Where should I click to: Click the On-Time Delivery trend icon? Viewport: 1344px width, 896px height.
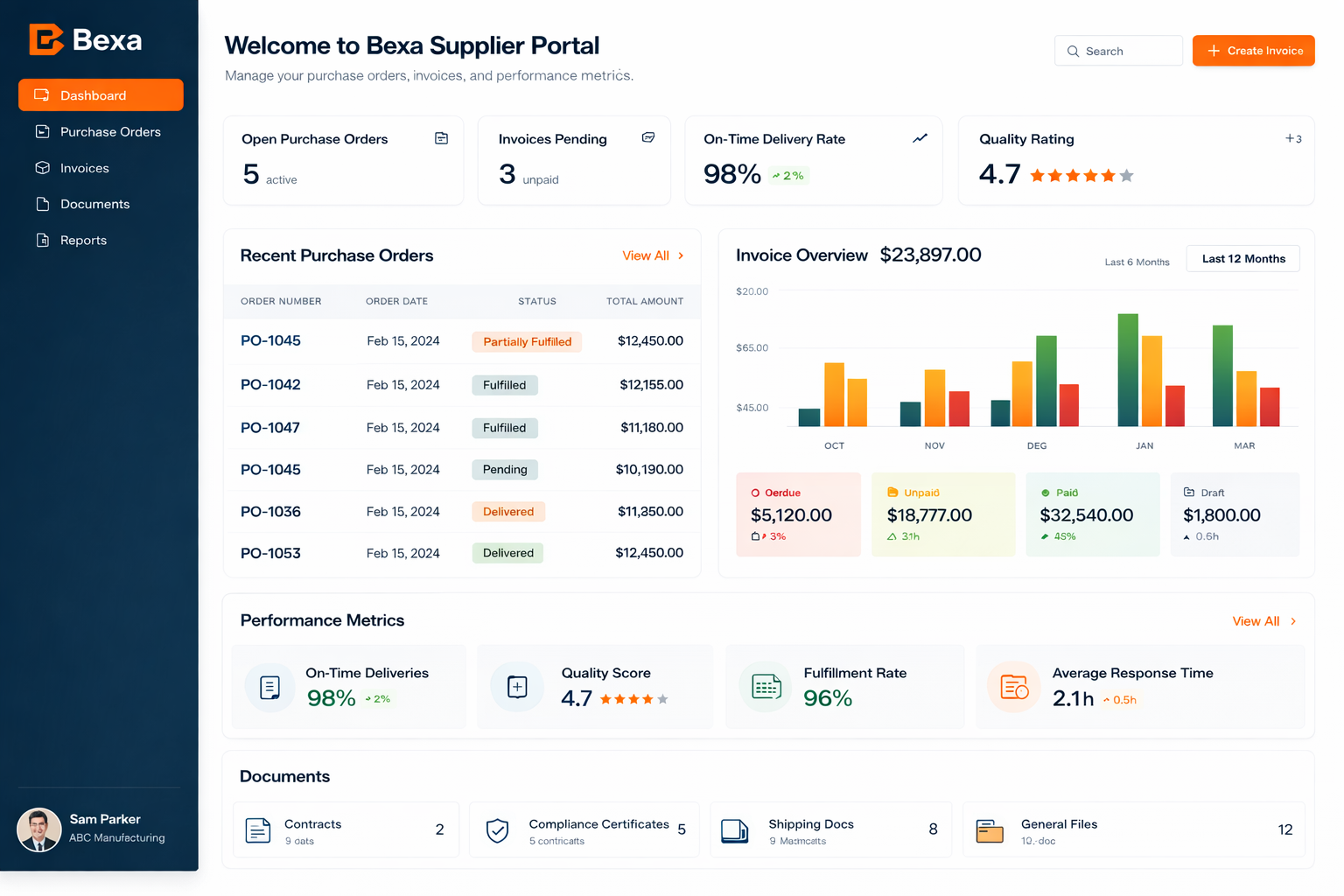click(920, 138)
